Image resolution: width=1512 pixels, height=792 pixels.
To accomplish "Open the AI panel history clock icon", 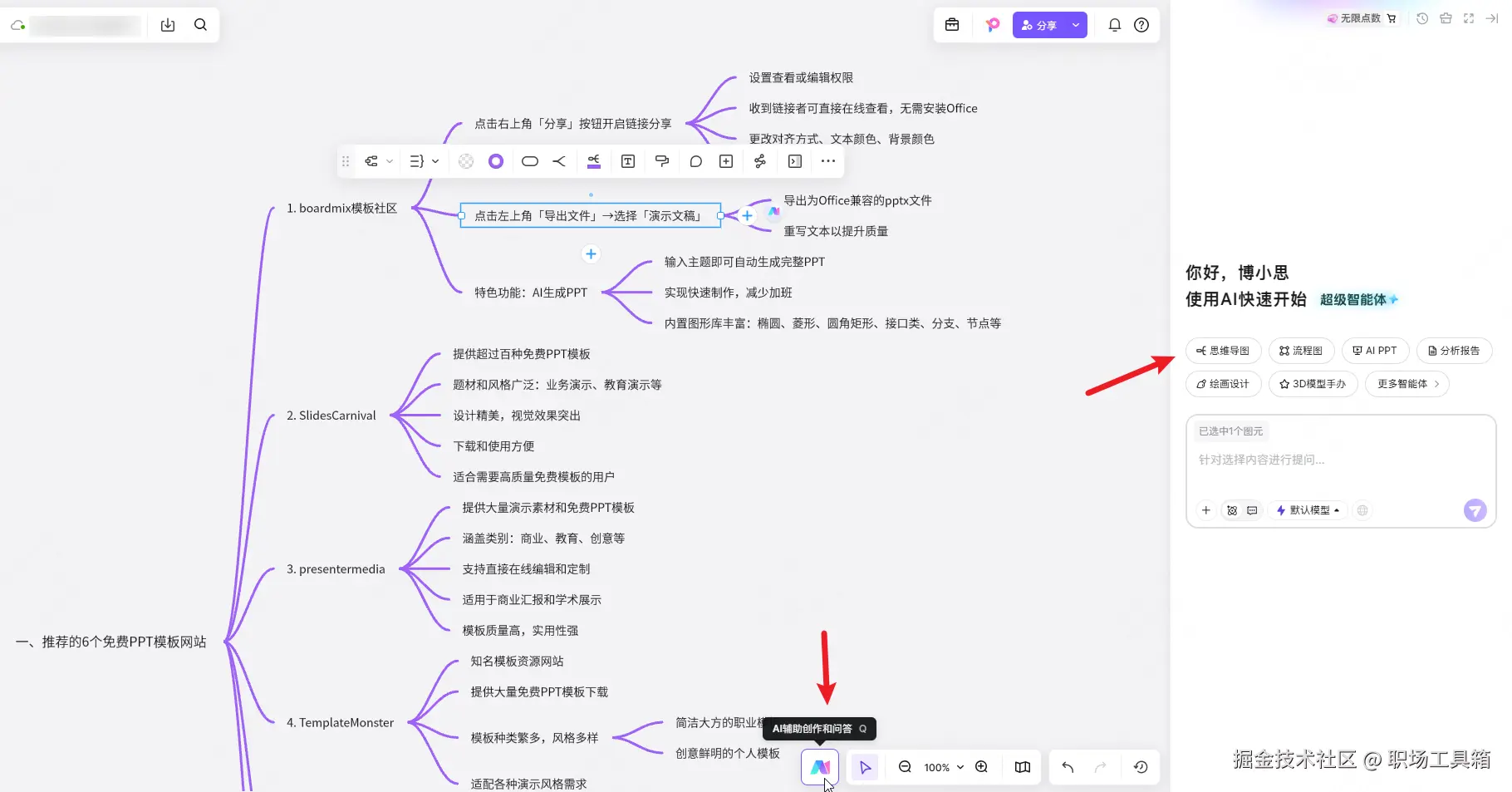I will pyautogui.click(x=1422, y=18).
